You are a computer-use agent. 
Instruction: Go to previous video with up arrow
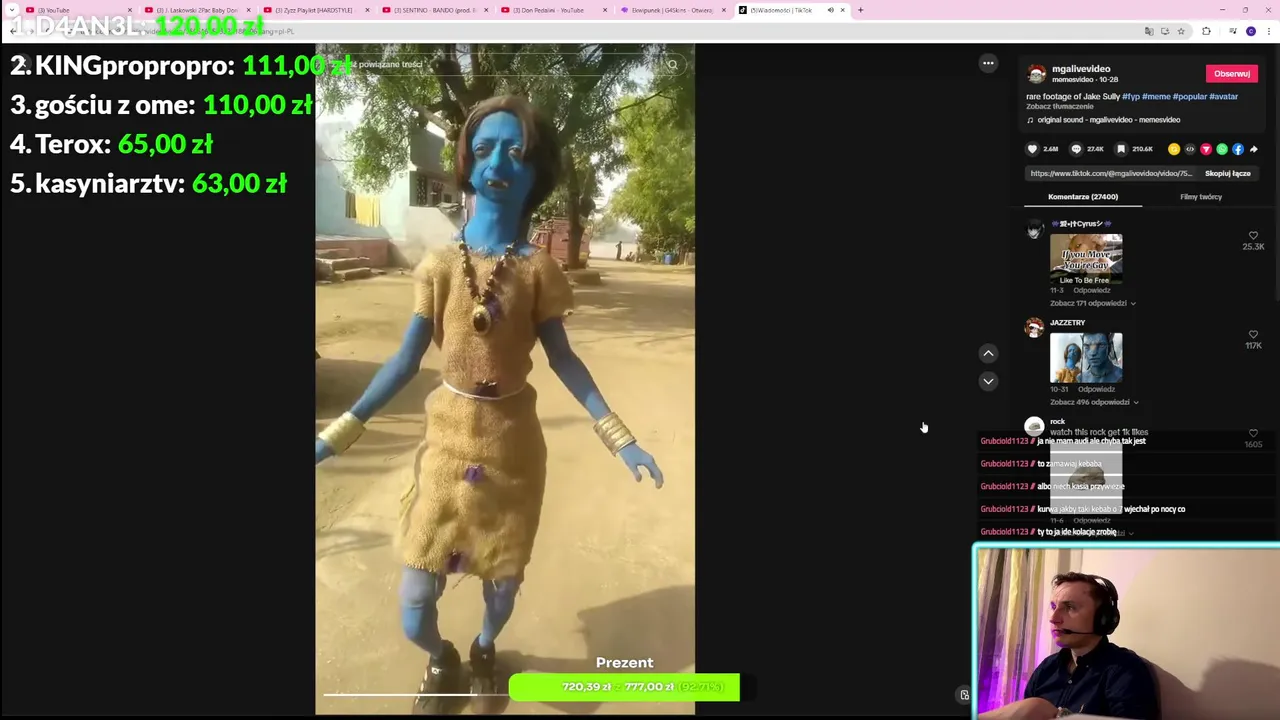988,353
